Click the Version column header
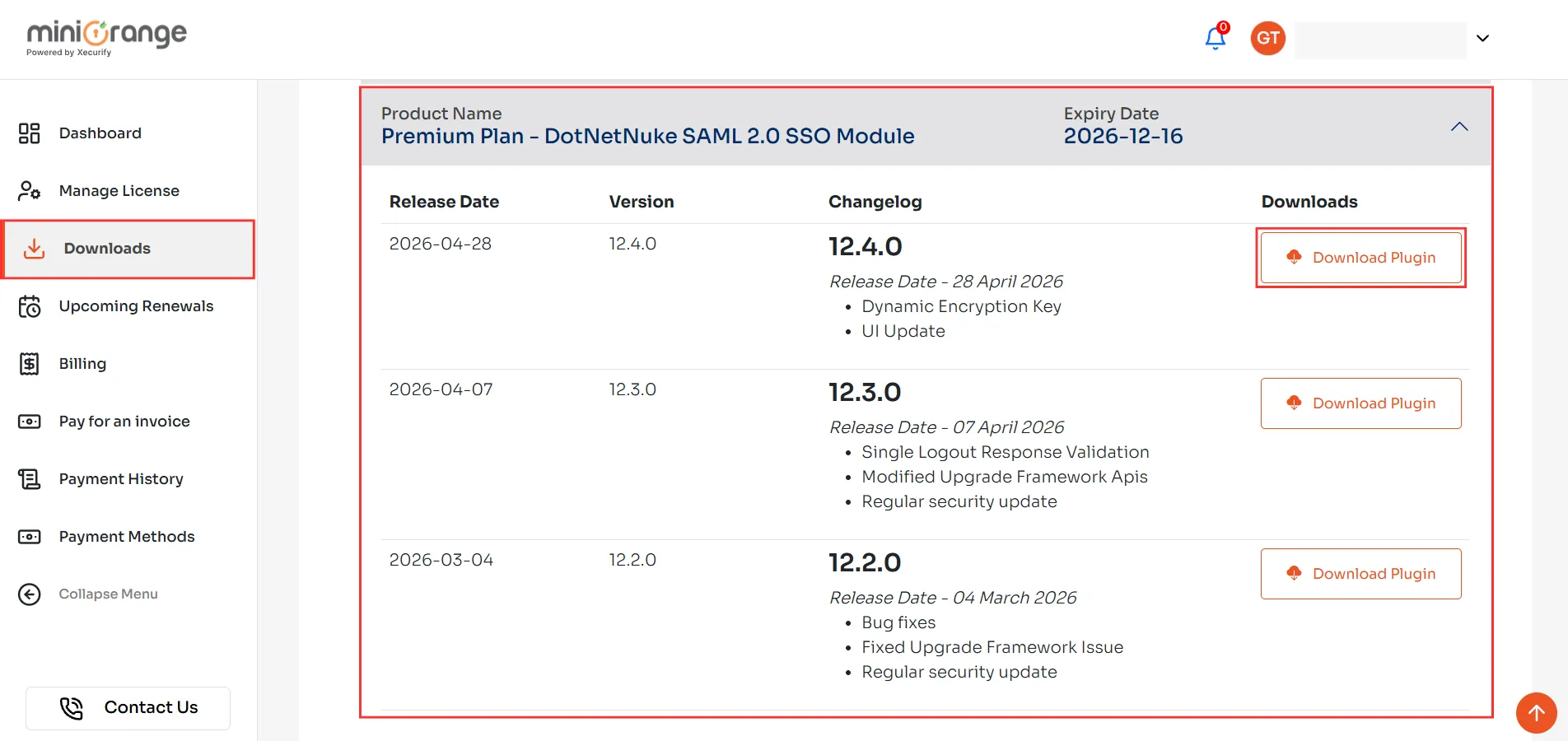 click(642, 202)
